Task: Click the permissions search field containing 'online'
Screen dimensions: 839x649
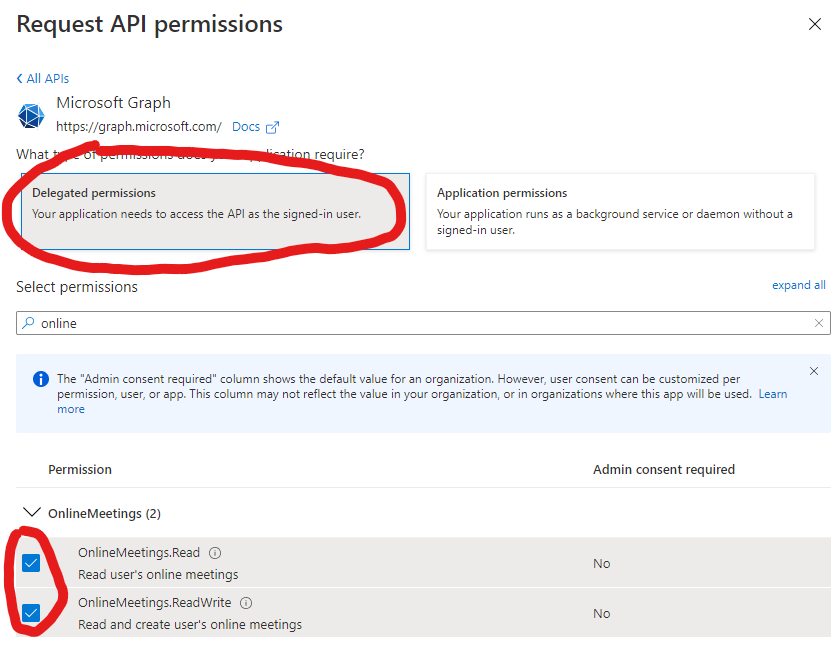Action: point(423,323)
